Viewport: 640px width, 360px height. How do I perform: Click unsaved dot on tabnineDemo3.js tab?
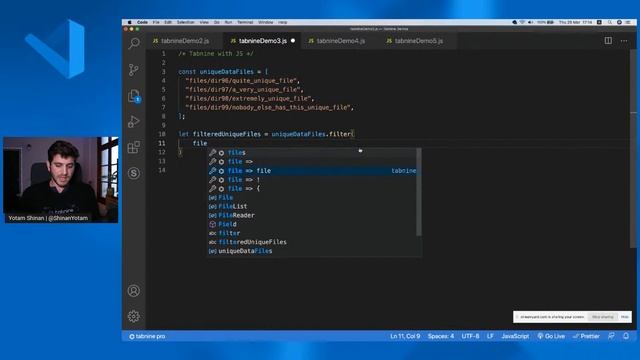click(293, 41)
